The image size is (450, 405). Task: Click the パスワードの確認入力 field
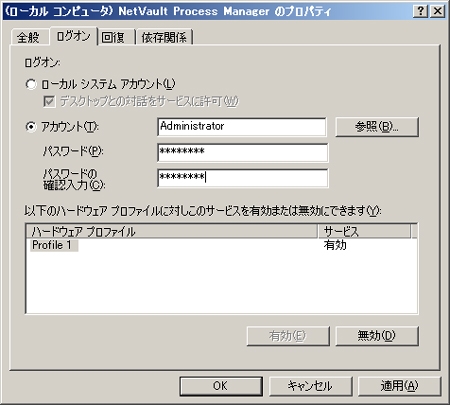pos(243,178)
